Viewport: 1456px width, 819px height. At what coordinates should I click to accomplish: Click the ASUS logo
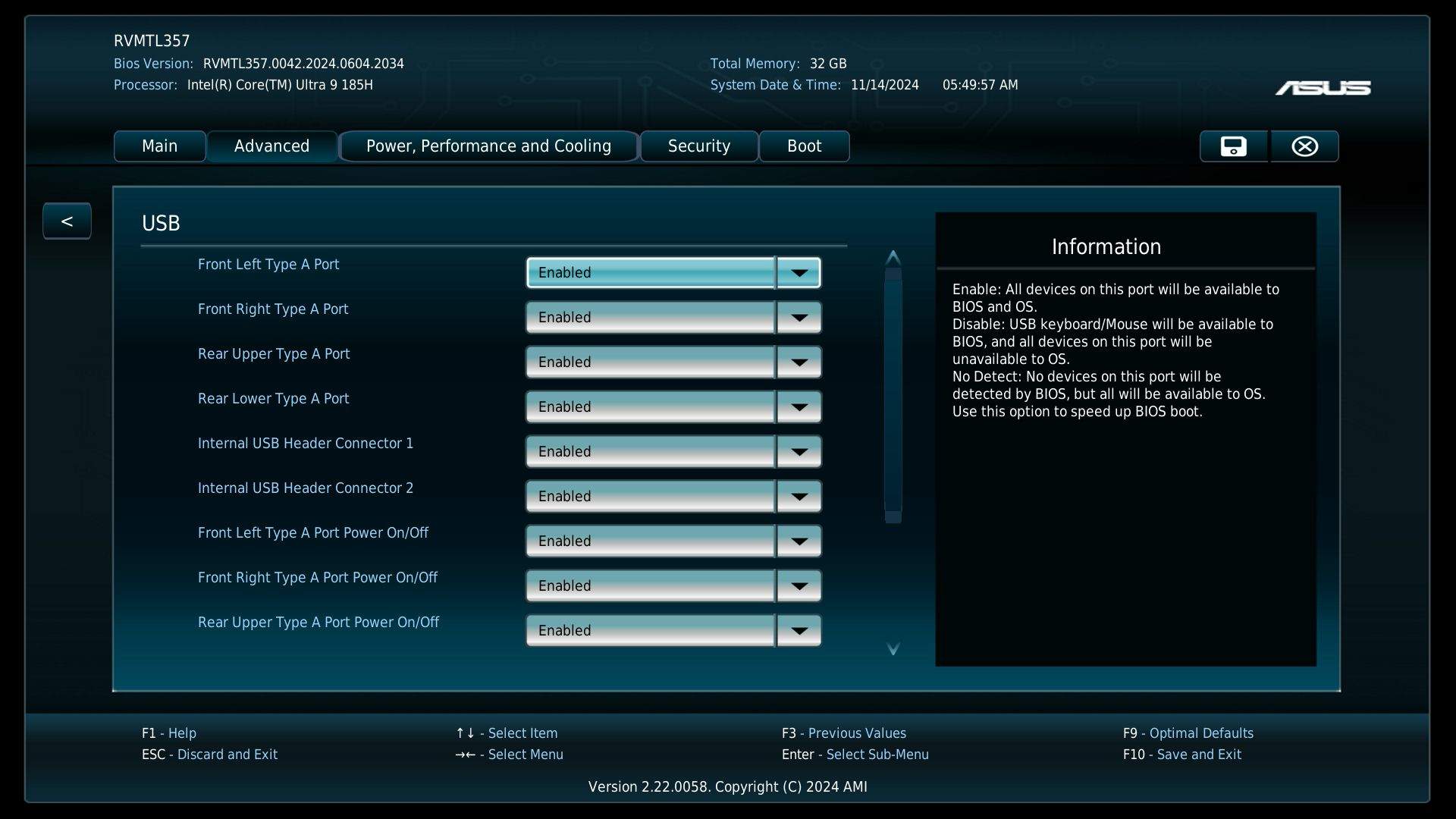(1323, 89)
